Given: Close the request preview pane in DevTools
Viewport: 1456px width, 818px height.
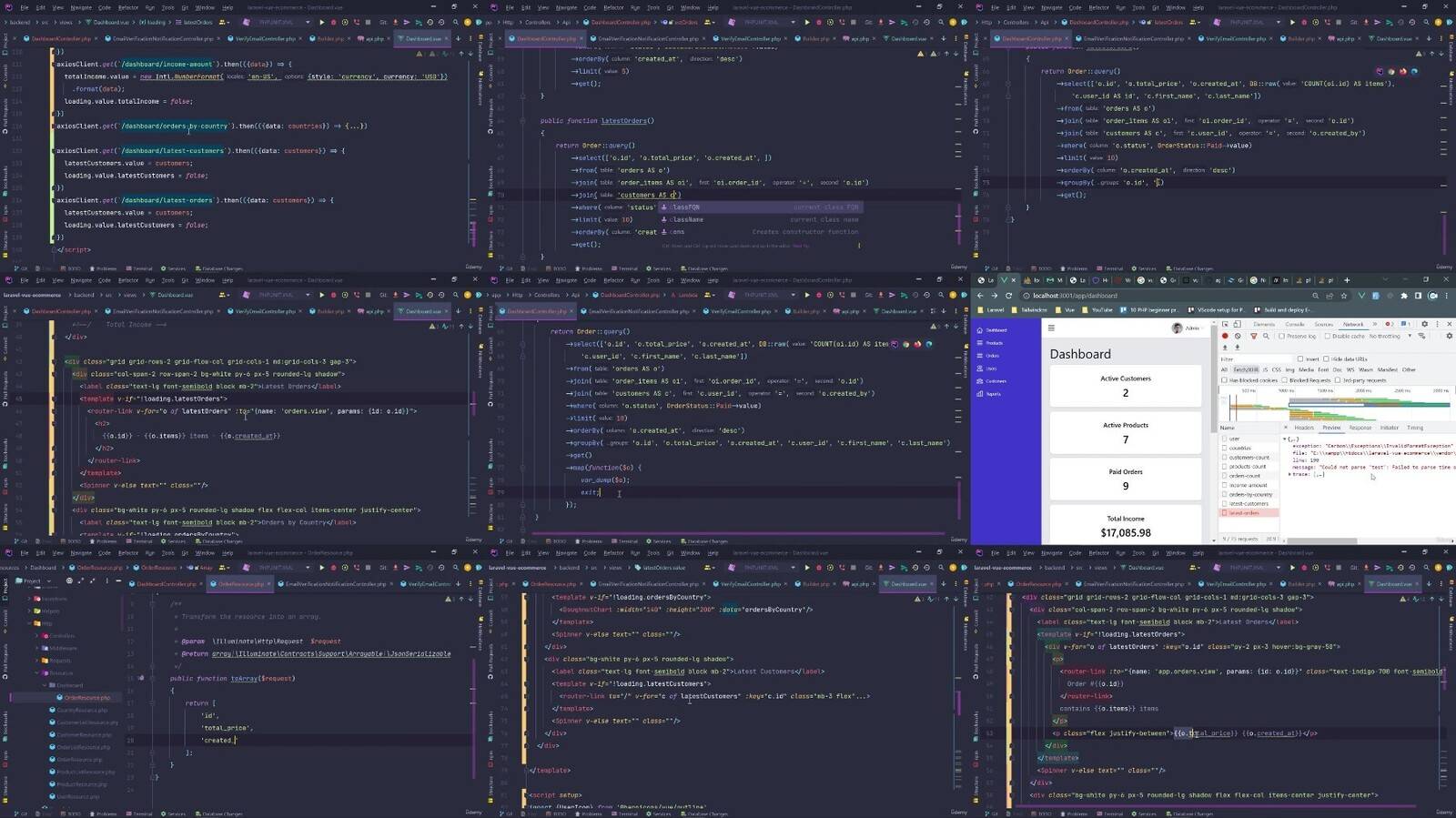Looking at the screenshot, I should click(x=1286, y=428).
